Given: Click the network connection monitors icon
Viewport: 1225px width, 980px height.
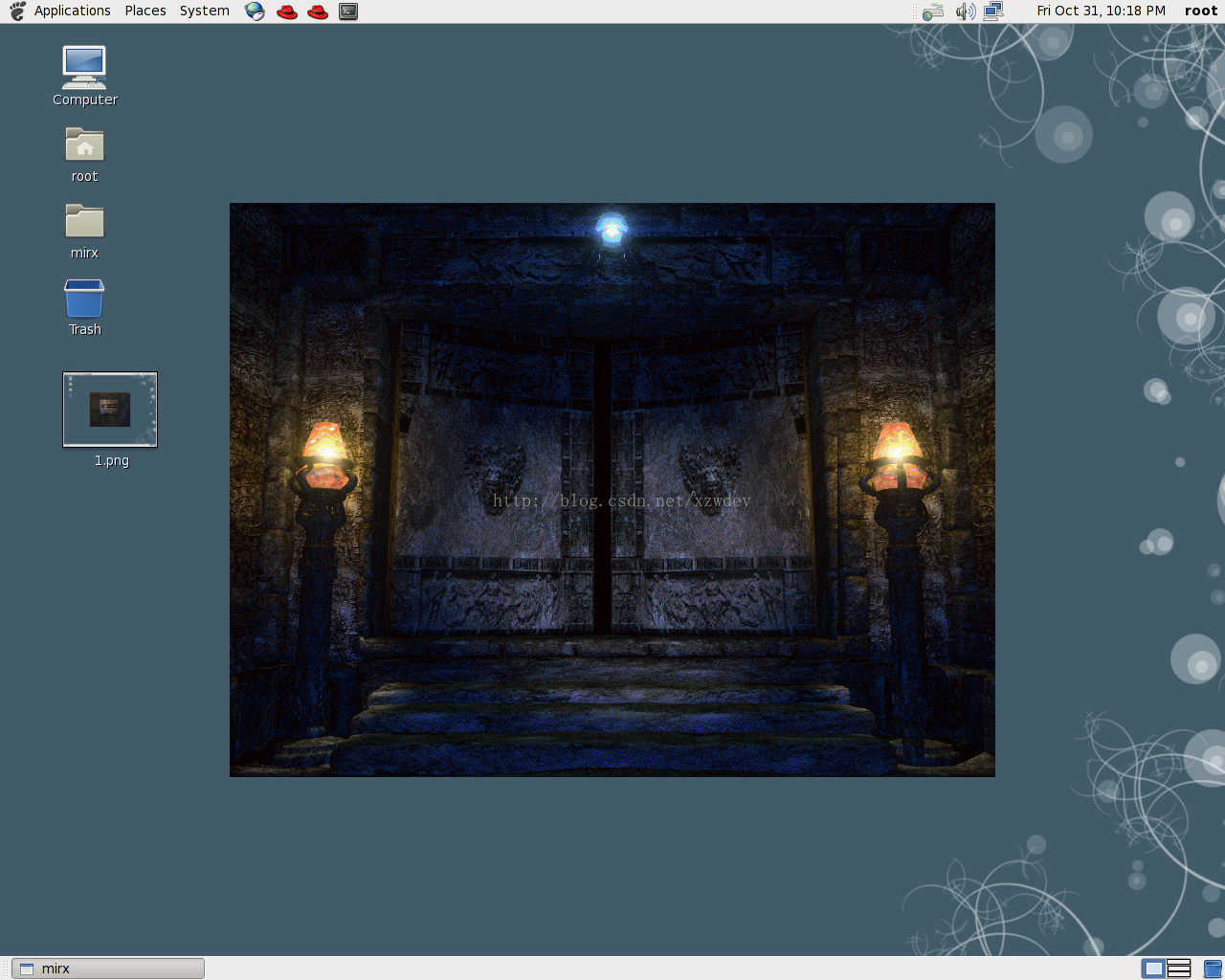Looking at the screenshot, I should [x=993, y=11].
